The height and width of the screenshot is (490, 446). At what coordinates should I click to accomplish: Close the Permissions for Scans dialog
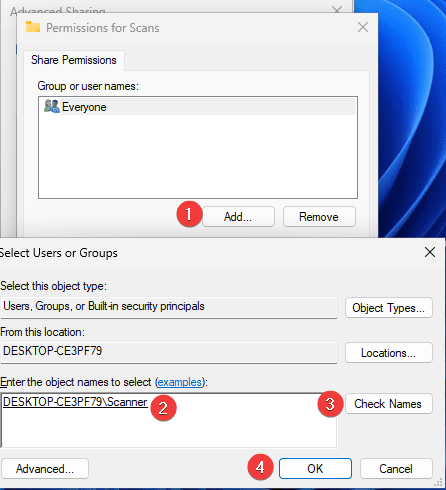point(363,27)
